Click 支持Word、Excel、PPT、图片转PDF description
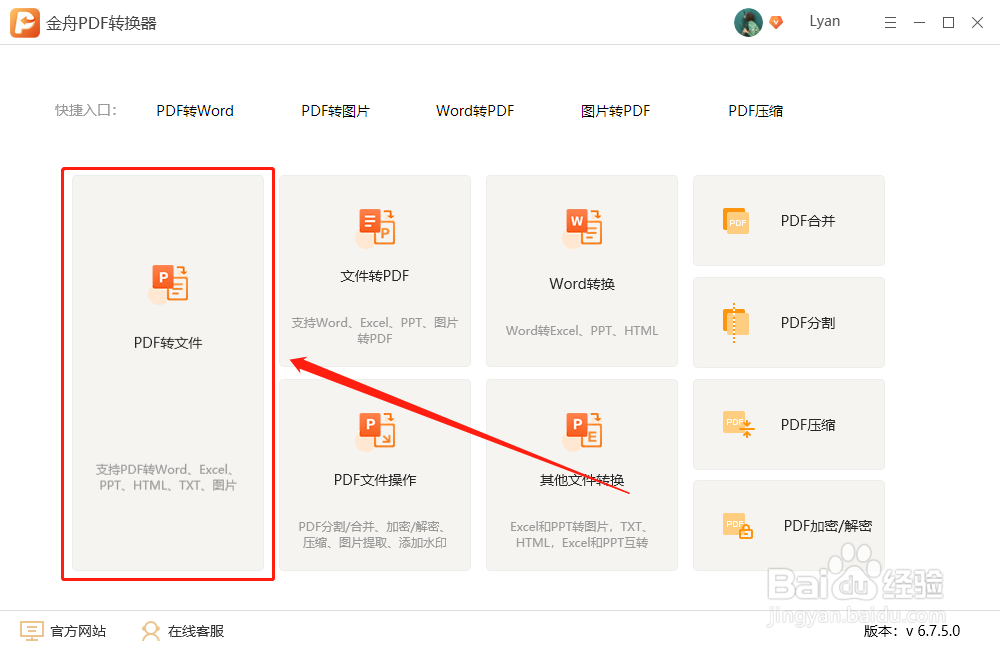Viewport: 1000px width, 650px height. coord(375,330)
